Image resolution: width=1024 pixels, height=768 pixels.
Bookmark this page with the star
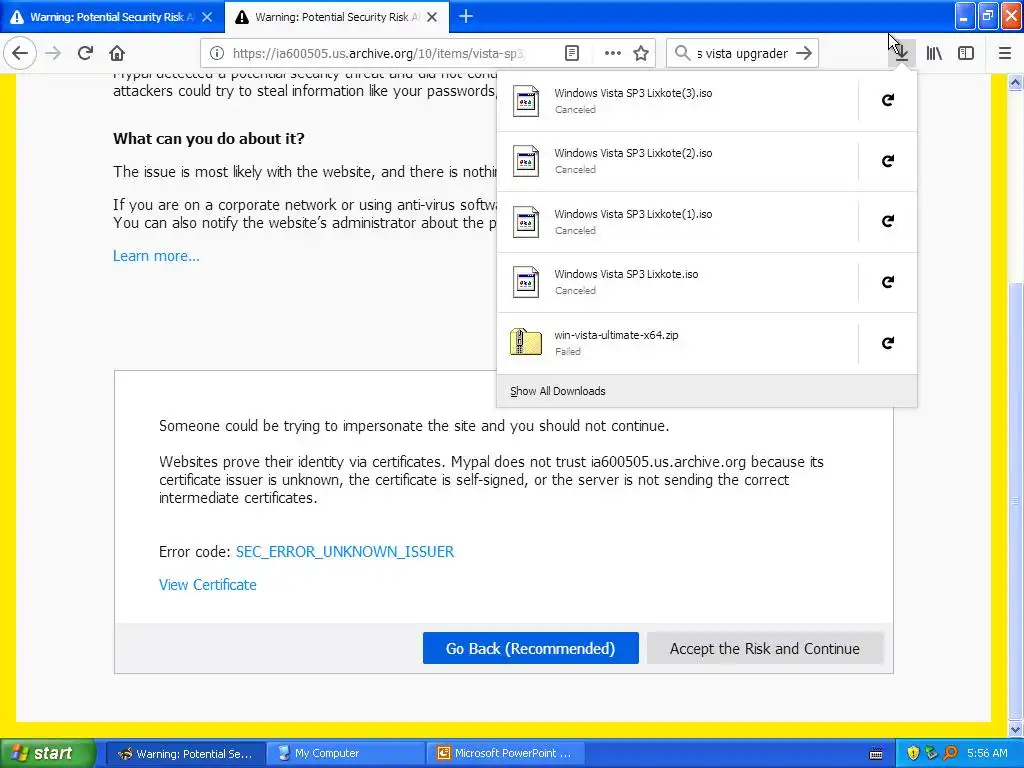(641, 54)
